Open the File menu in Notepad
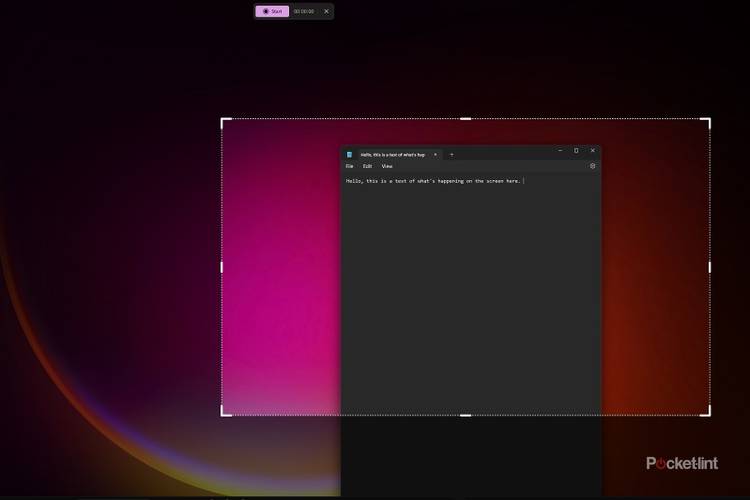The height and width of the screenshot is (500, 750). [350, 166]
